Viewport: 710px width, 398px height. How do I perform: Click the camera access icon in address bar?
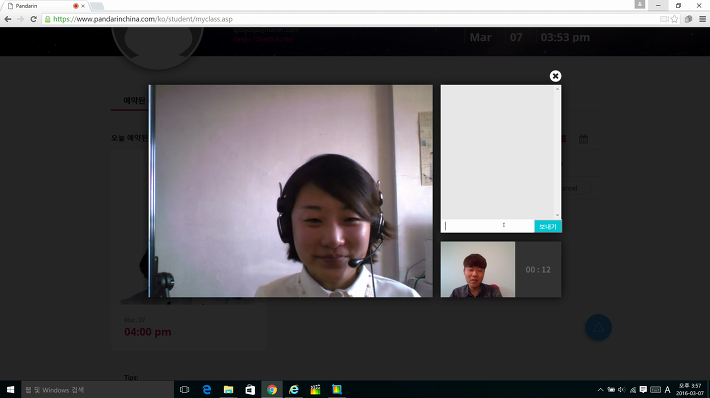click(664, 19)
